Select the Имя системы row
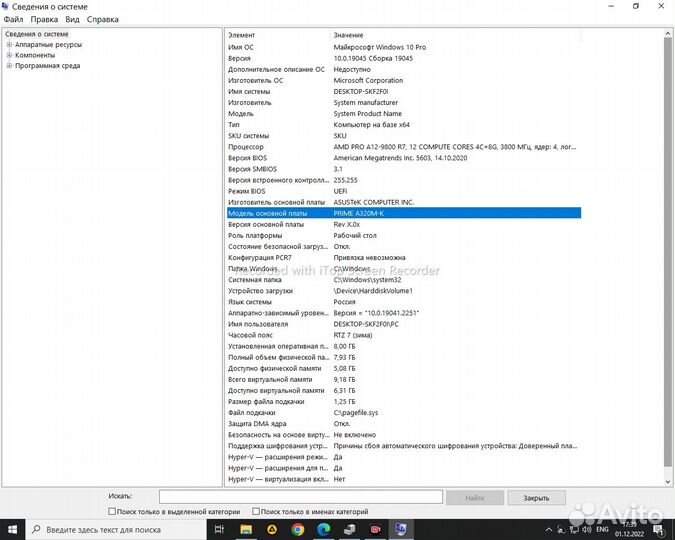The width and height of the screenshot is (675, 540). click(404, 91)
